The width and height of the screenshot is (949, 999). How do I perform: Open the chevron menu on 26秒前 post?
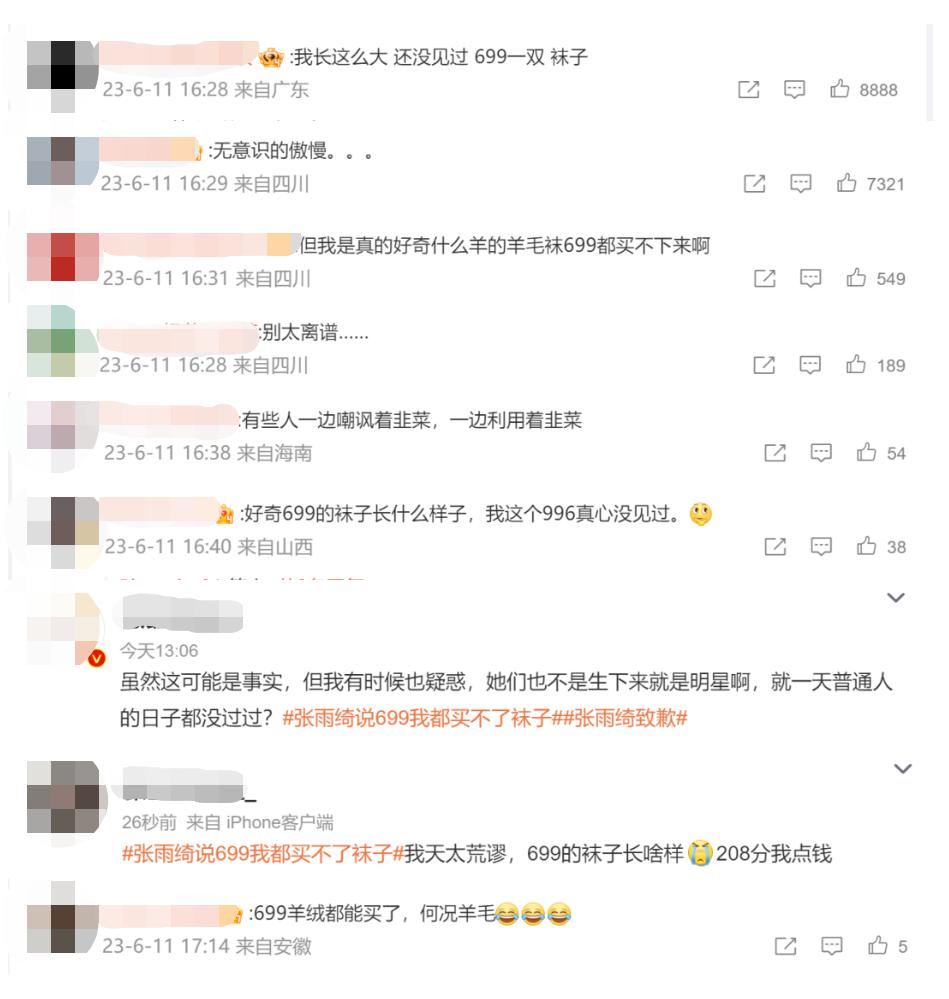903,768
